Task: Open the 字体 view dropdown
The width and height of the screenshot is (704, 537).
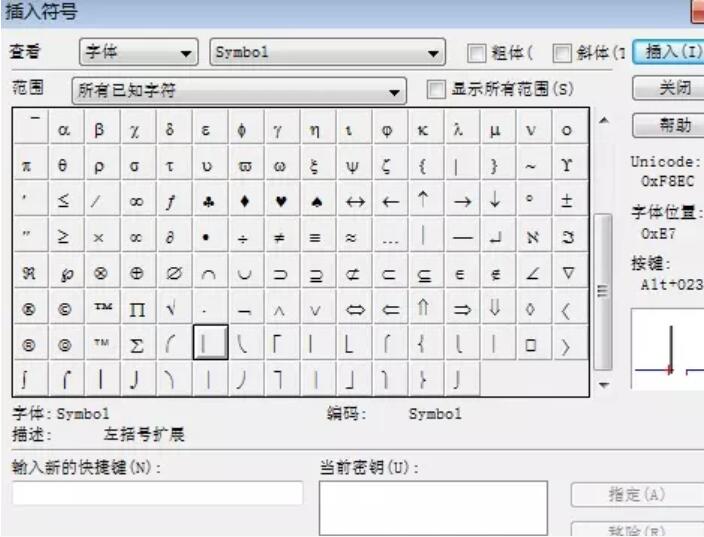Action: [x=139, y=53]
